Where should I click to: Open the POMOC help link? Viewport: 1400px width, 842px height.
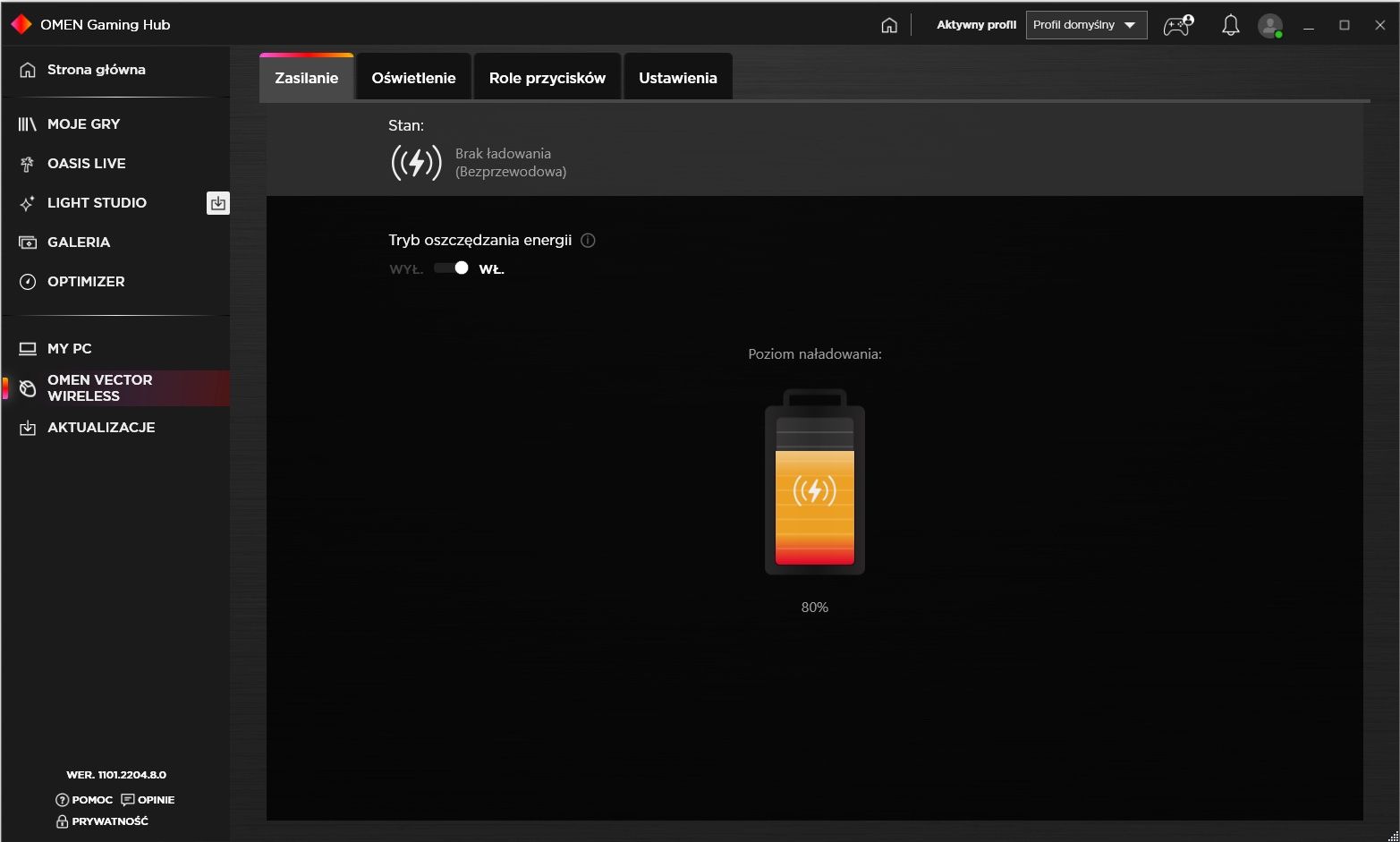pos(84,800)
